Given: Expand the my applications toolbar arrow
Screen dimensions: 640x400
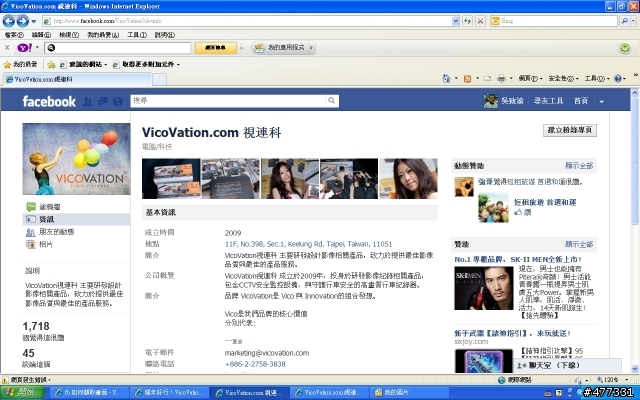Looking at the screenshot, I should (311, 48).
